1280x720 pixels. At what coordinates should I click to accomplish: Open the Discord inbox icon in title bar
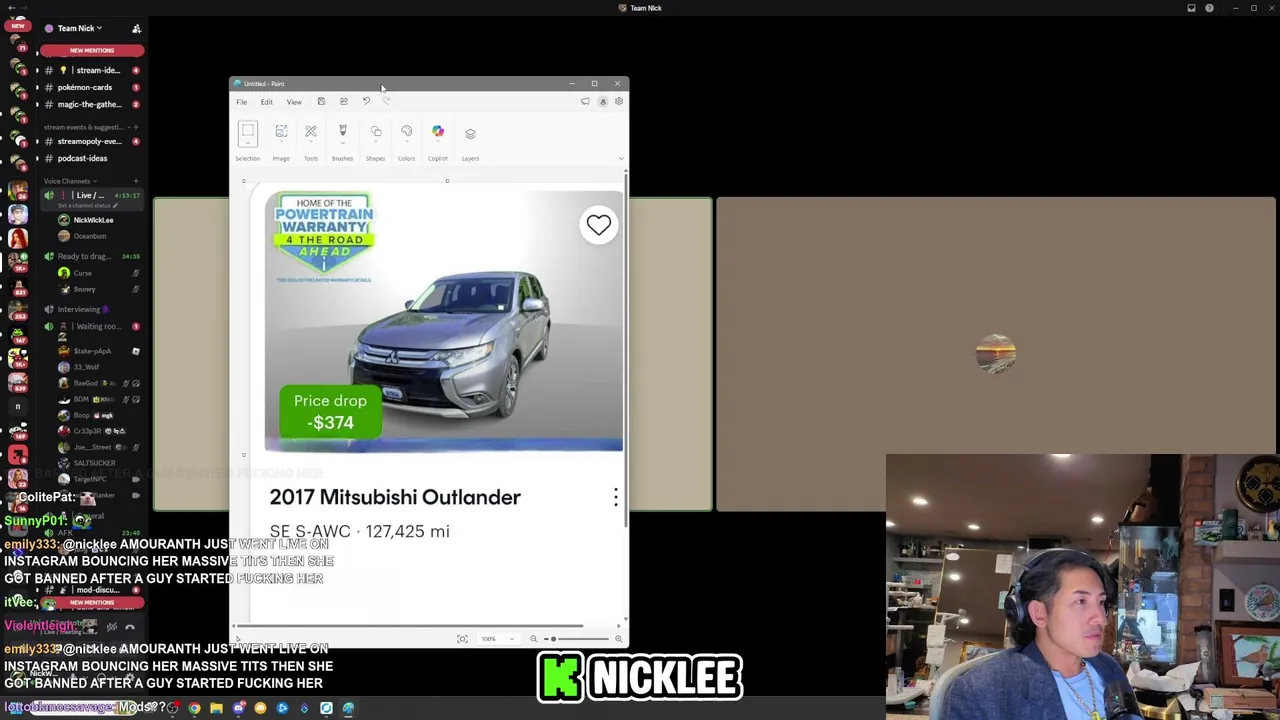point(1191,8)
